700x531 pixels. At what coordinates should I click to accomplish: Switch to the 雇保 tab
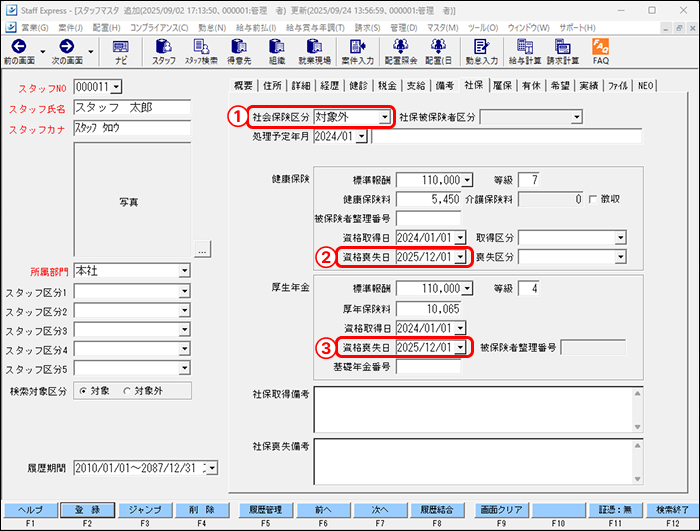point(502,85)
